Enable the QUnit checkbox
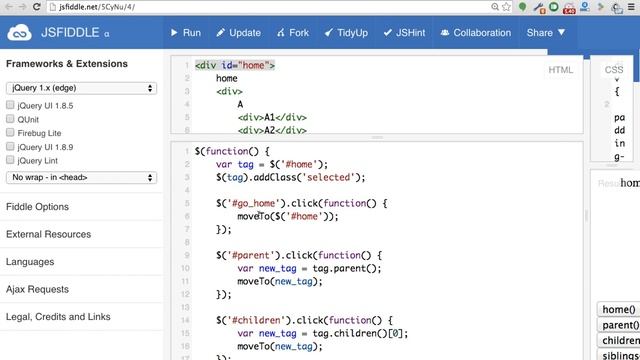Image resolution: width=640 pixels, height=360 pixels. tap(10, 119)
